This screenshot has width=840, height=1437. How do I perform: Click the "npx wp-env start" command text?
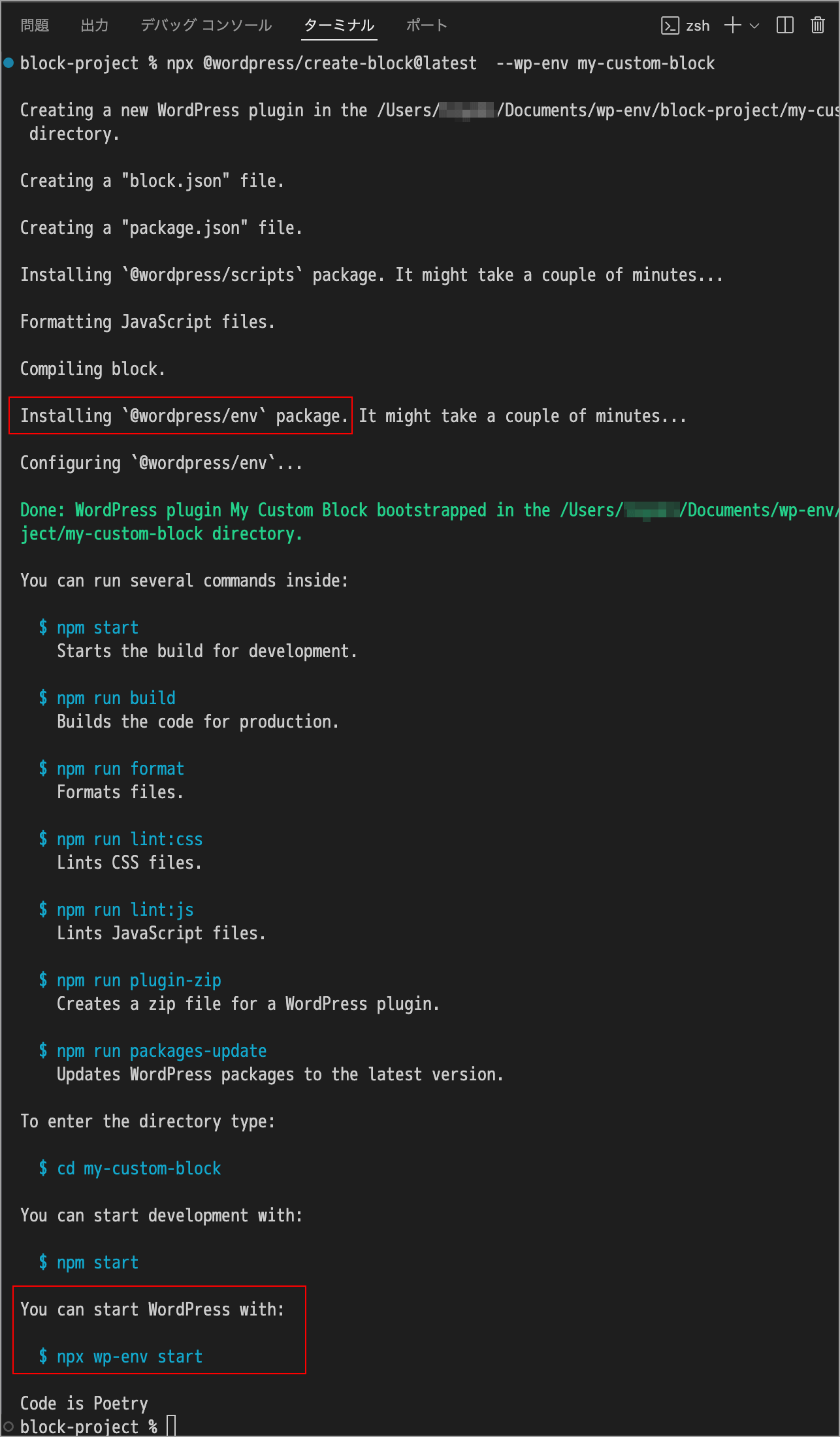click(129, 1357)
